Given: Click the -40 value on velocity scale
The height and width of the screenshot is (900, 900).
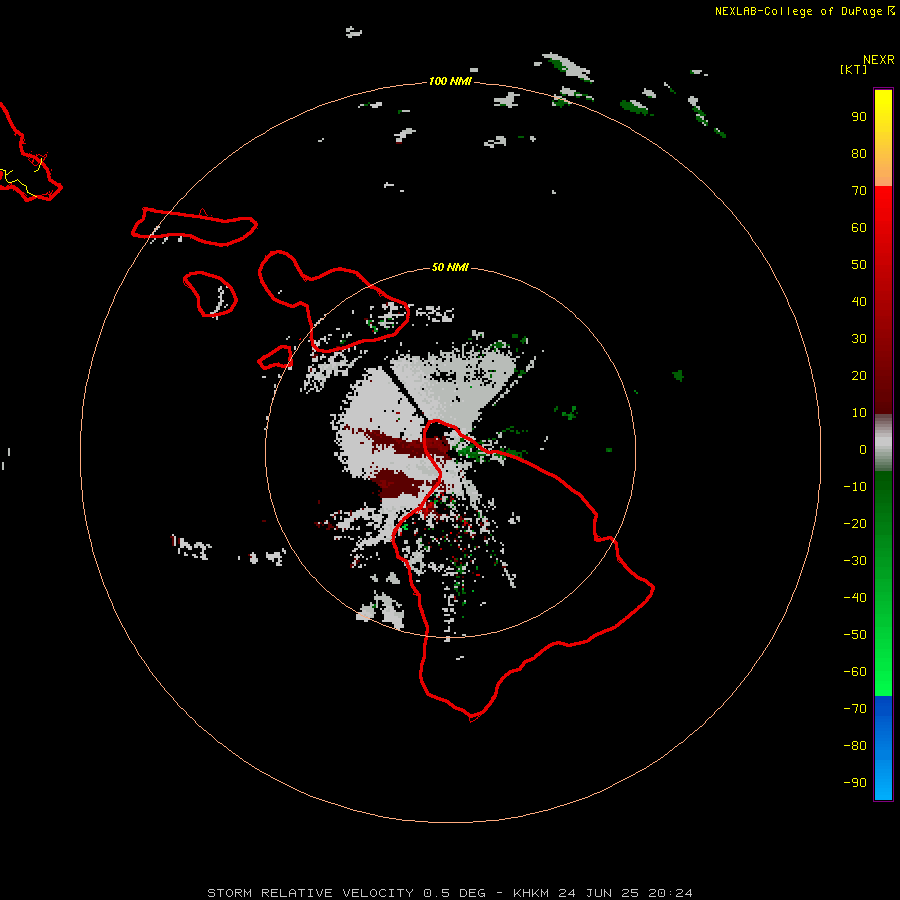Looking at the screenshot, I should point(855,598).
